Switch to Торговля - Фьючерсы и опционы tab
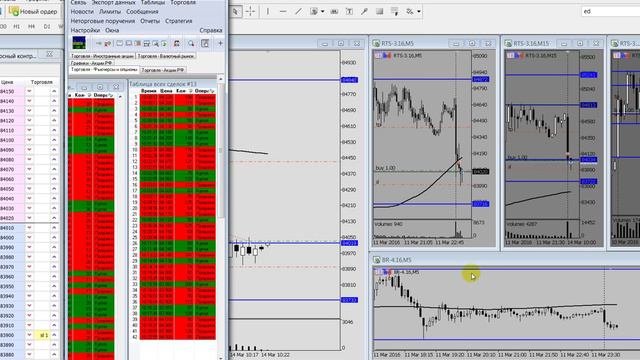The image size is (640, 360). (x=104, y=70)
